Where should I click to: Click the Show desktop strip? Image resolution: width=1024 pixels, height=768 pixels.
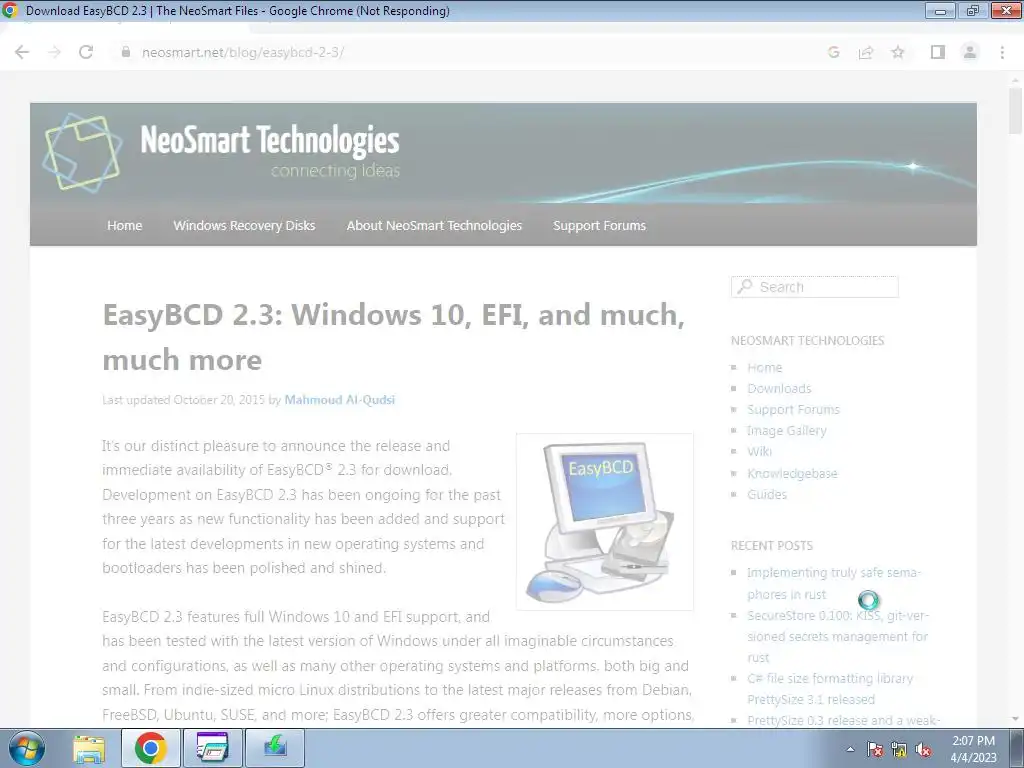[x=1016, y=748]
